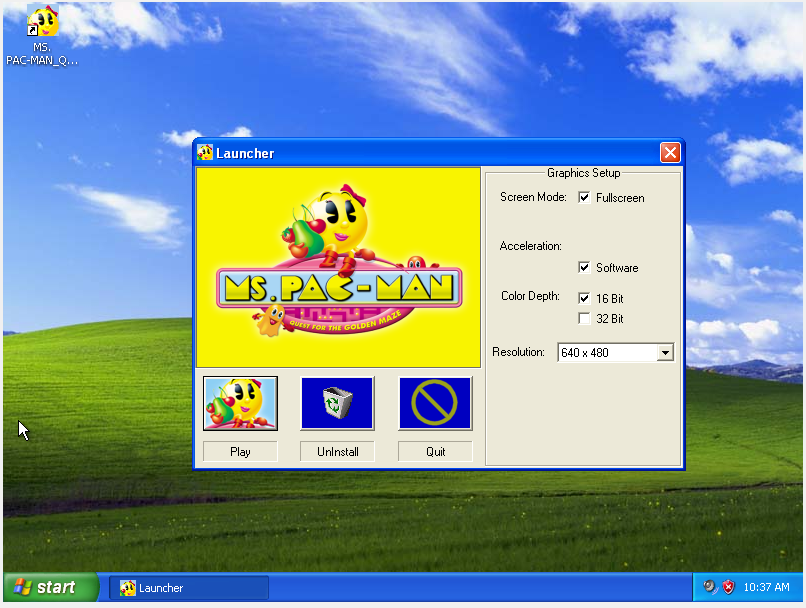Toggle the 16 Bit color depth checkbox
Screen dimensions: 806x608
click(584, 298)
